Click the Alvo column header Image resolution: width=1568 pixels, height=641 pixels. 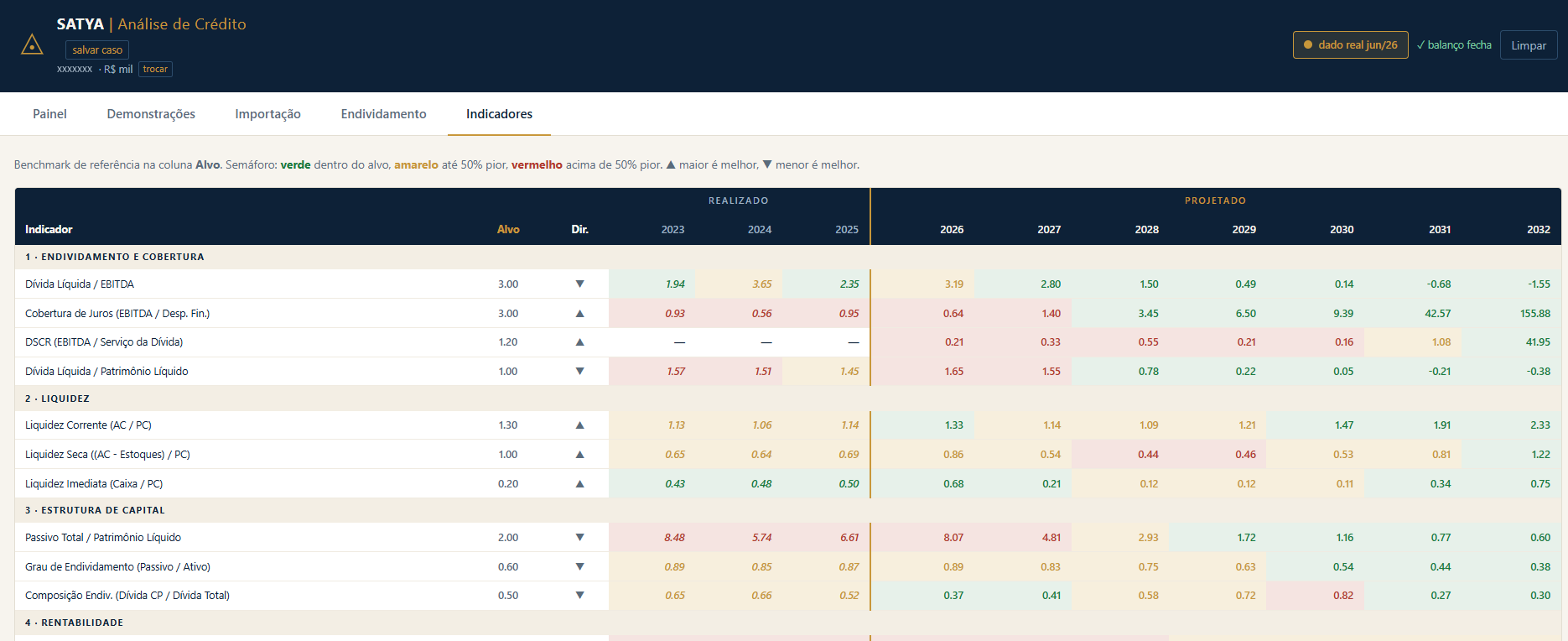pos(508,230)
